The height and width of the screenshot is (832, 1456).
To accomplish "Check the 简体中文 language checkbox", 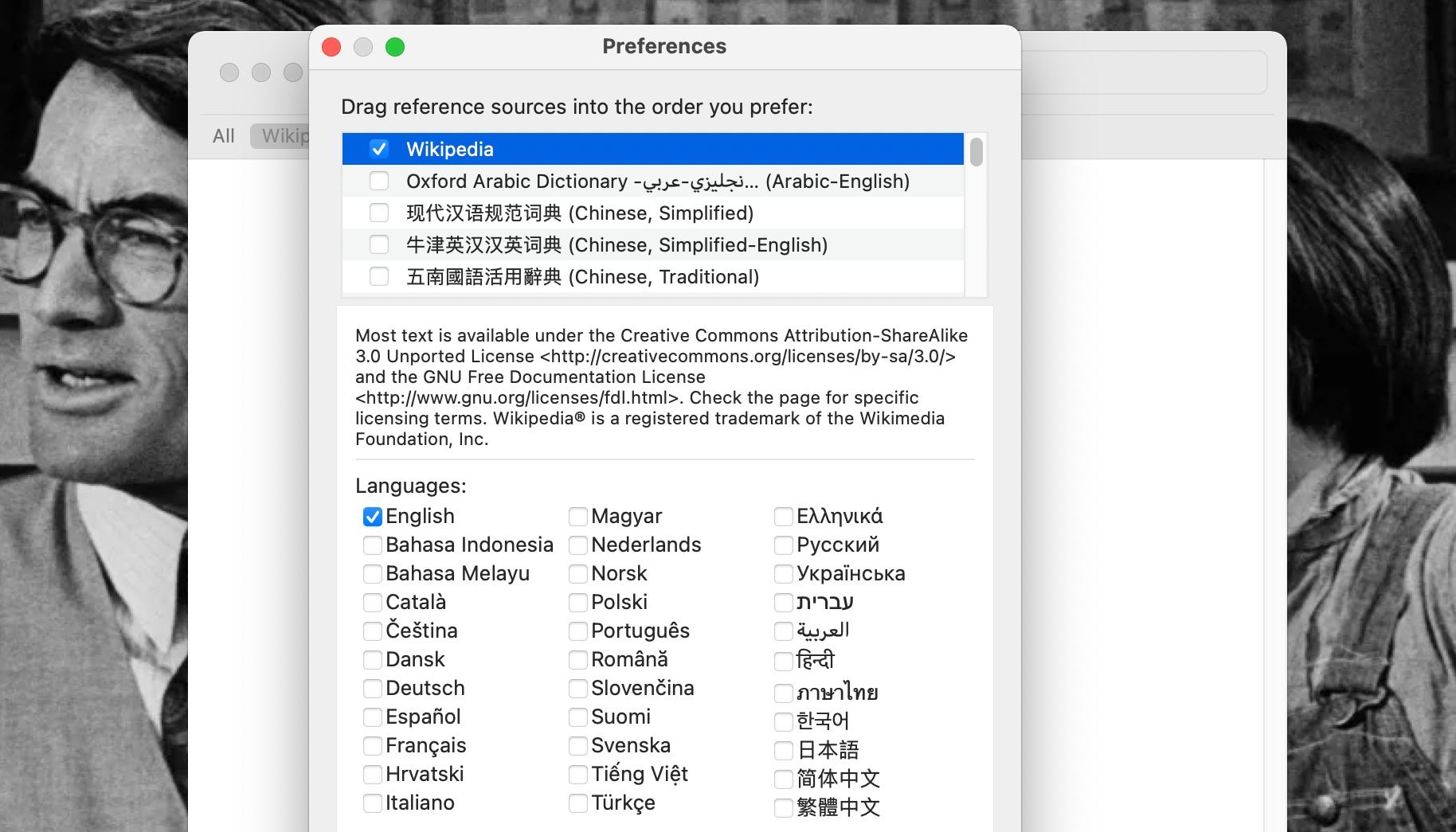I will pyautogui.click(x=784, y=779).
